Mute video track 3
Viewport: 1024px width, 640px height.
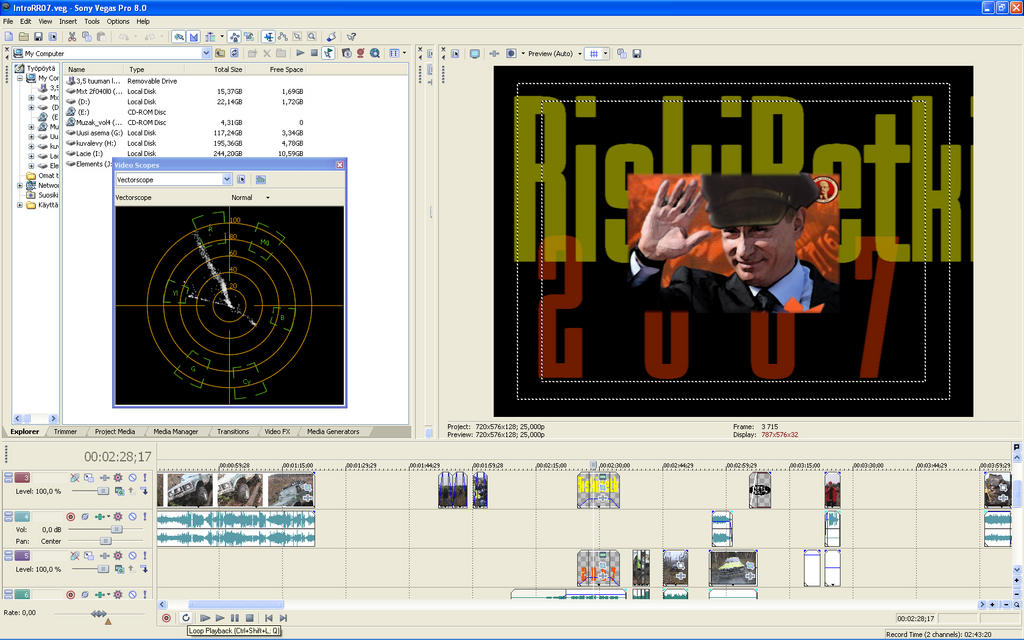(x=132, y=478)
